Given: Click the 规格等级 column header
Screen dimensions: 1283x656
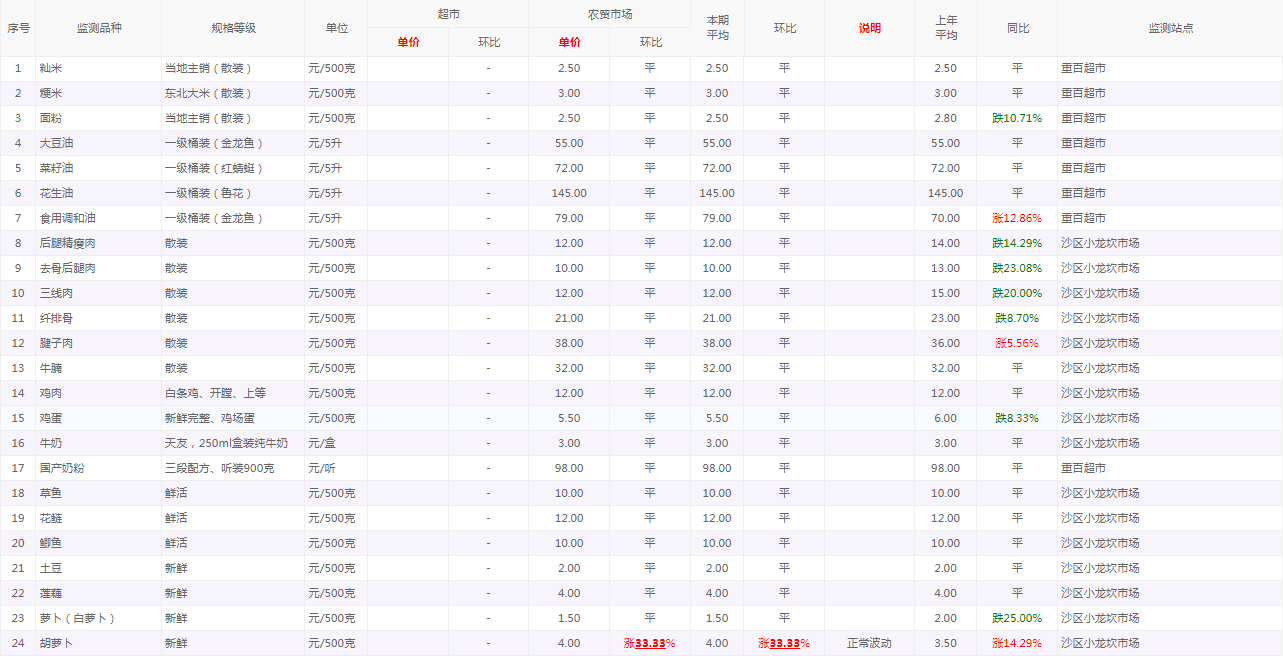Looking at the screenshot, I should point(233,28).
